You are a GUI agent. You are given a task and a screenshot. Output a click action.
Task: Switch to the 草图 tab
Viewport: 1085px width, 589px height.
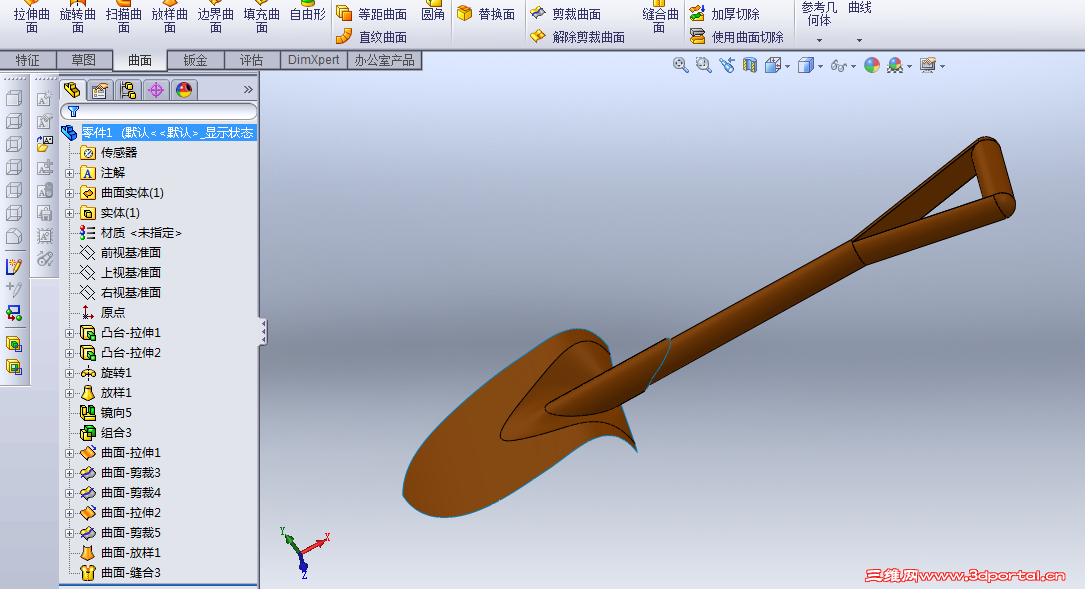(x=84, y=60)
